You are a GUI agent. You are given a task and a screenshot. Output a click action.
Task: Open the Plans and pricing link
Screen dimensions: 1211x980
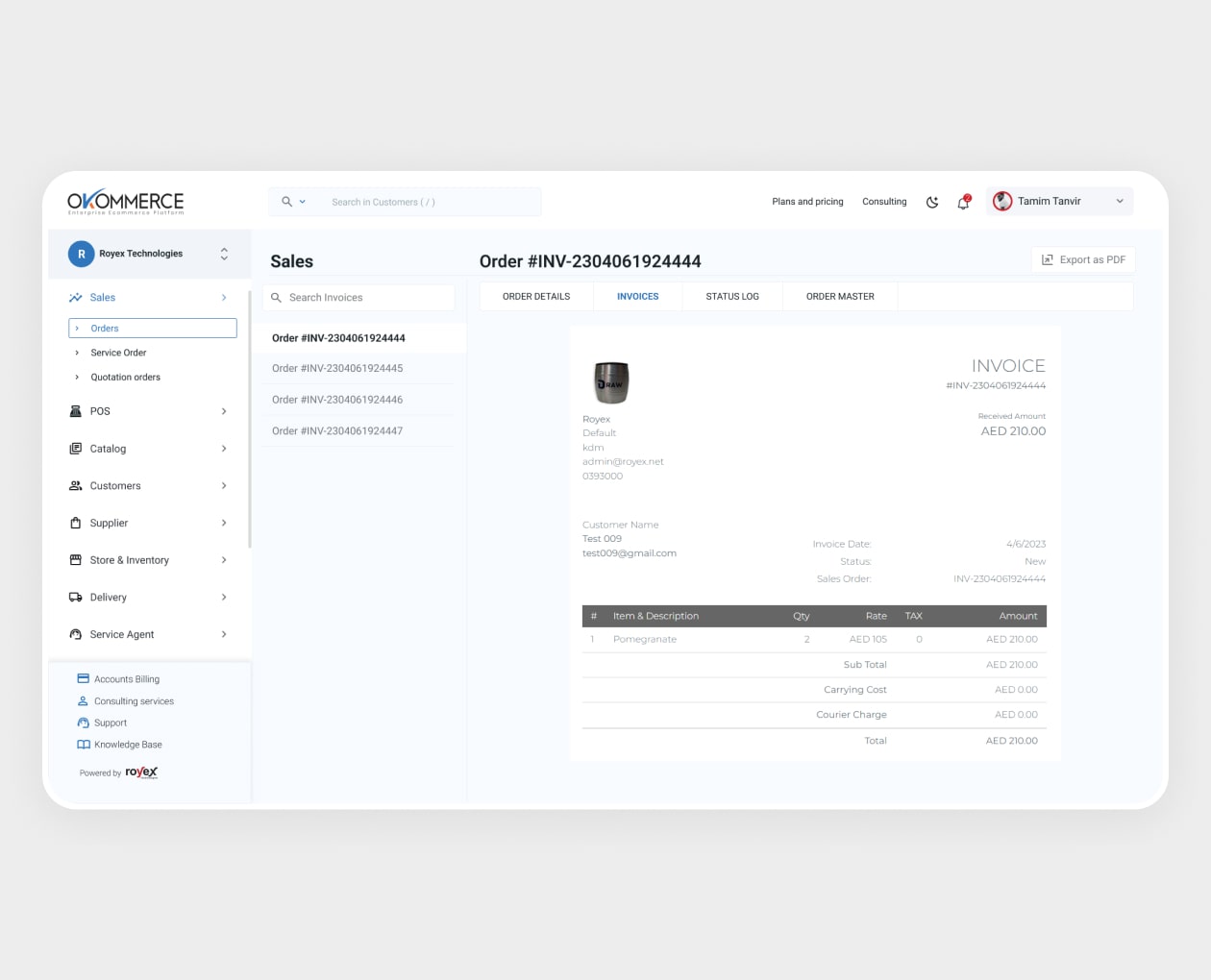coord(807,202)
